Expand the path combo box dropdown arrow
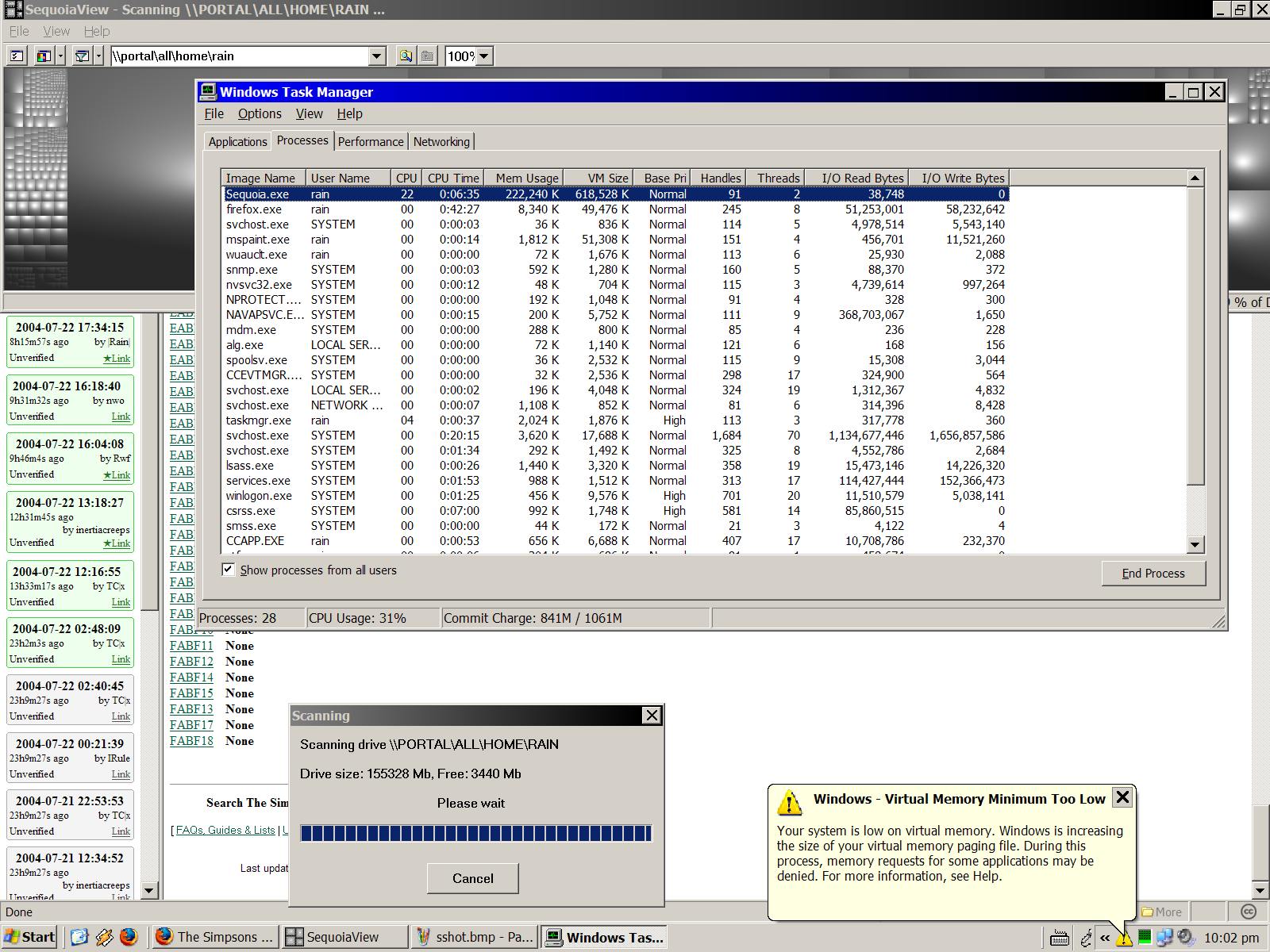 [377, 56]
